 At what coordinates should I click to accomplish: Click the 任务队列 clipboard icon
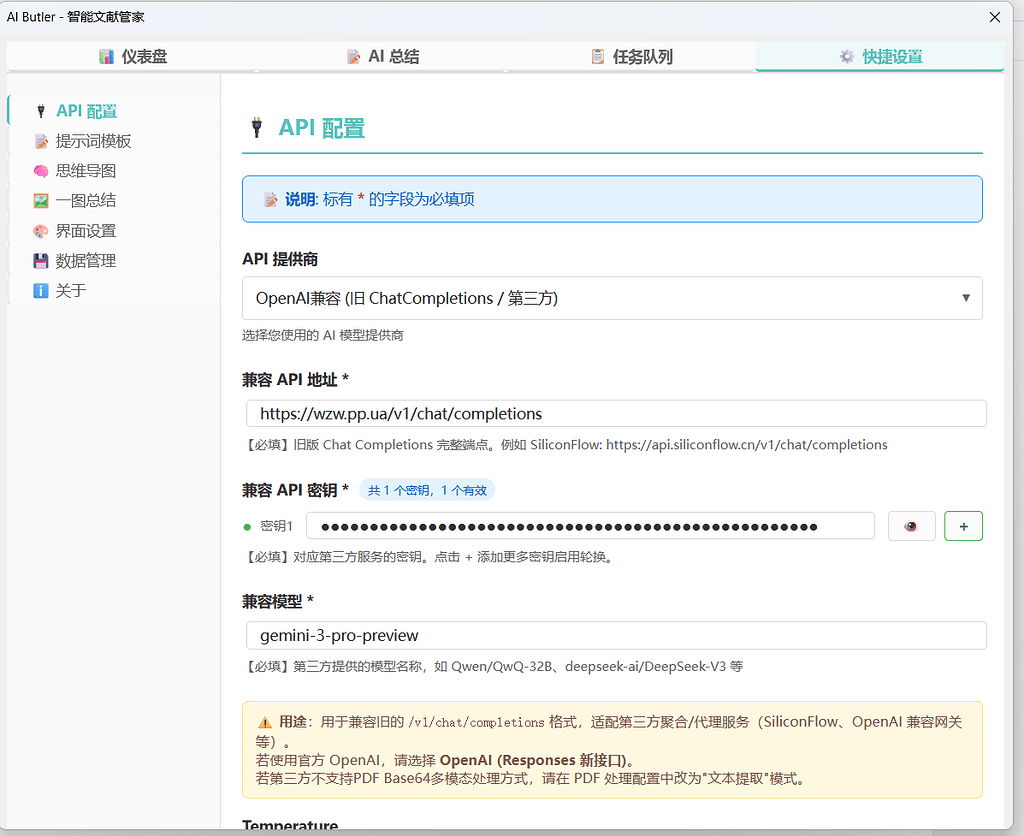click(x=598, y=57)
